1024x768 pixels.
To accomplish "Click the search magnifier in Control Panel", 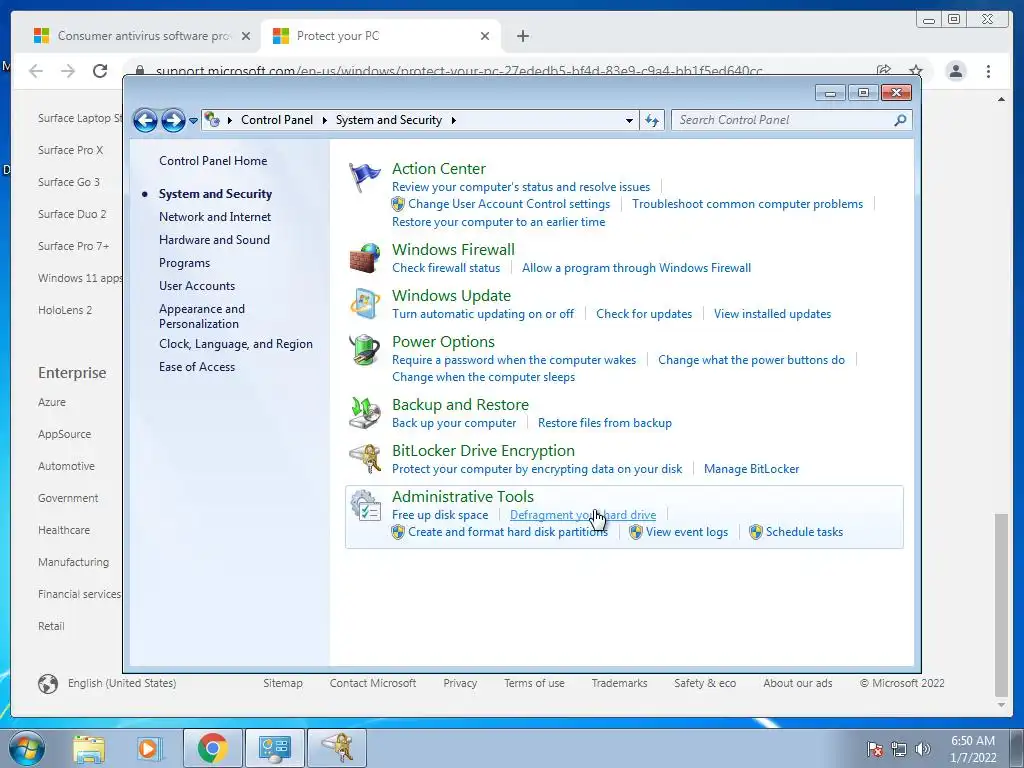I will (900, 120).
